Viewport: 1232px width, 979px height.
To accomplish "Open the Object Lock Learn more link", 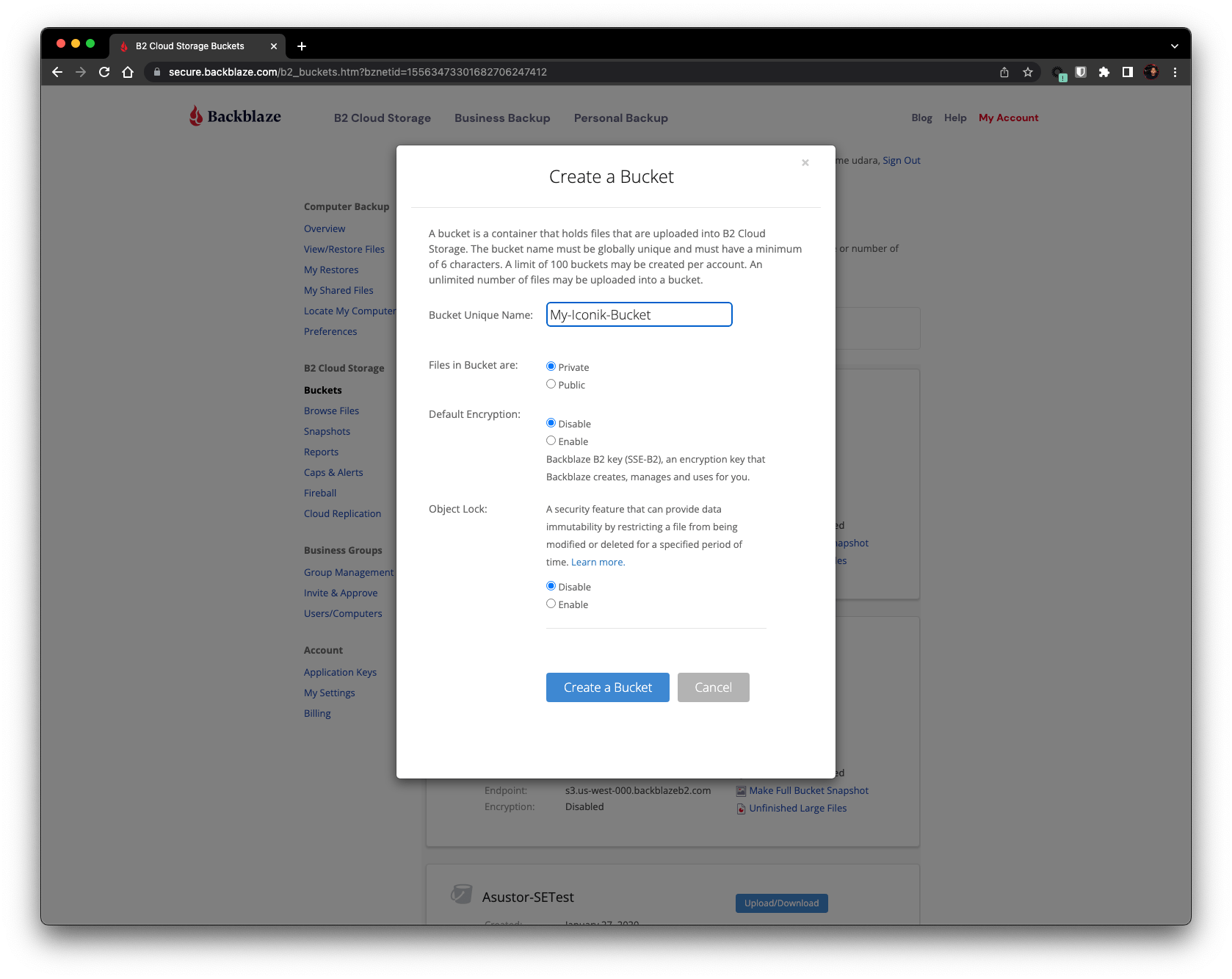I will [x=597, y=561].
